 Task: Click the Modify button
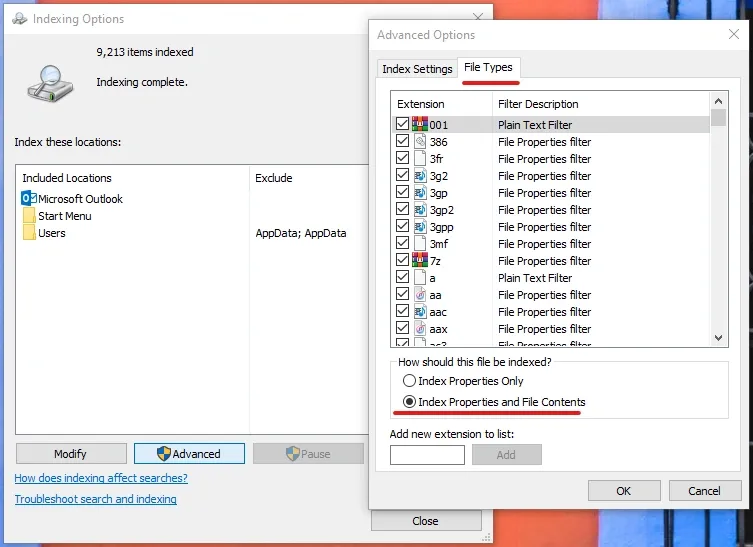(71, 454)
